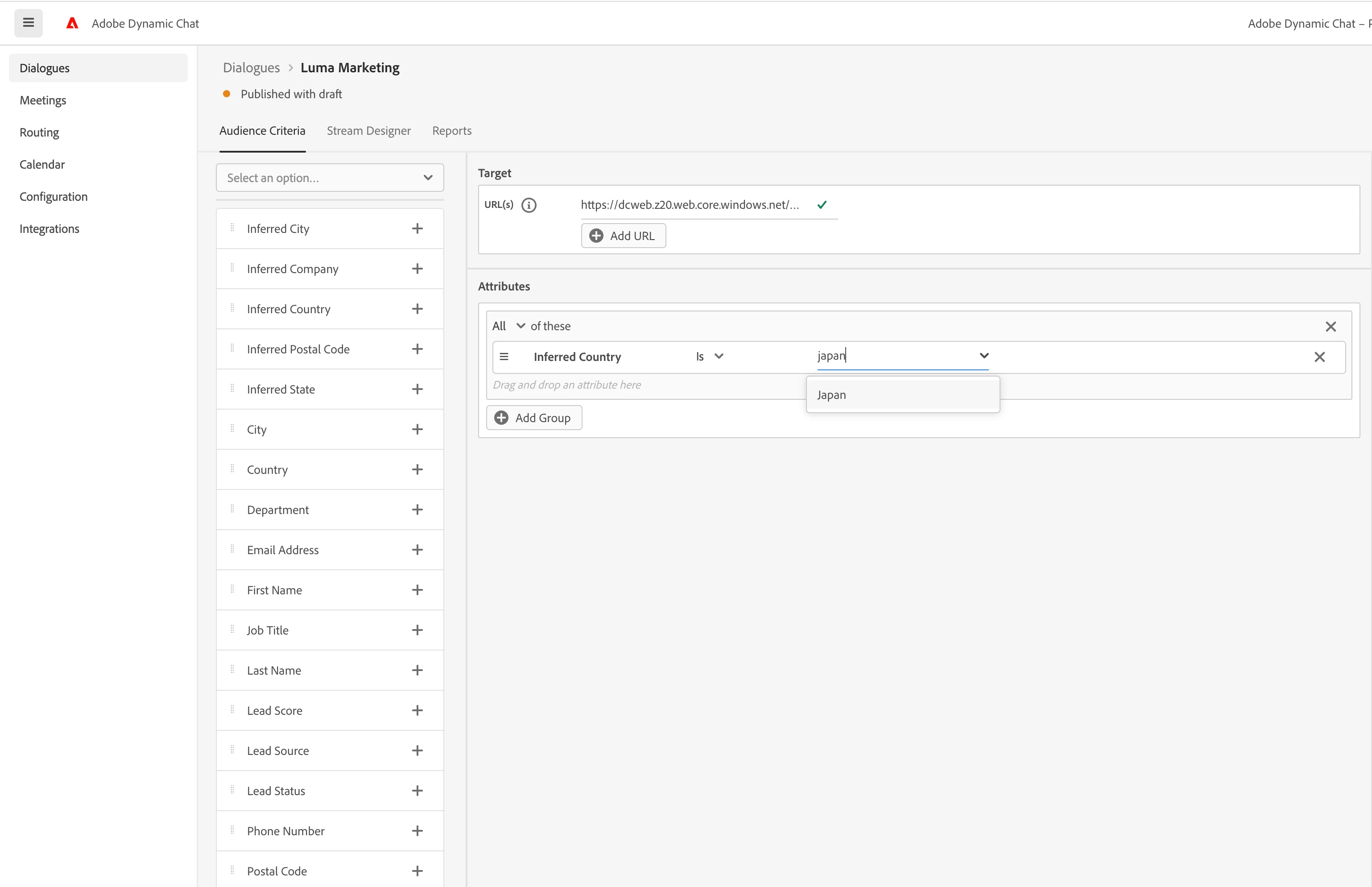Click the Adobe logo icon
The height and width of the screenshot is (887, 1372).
click(72, 23)
